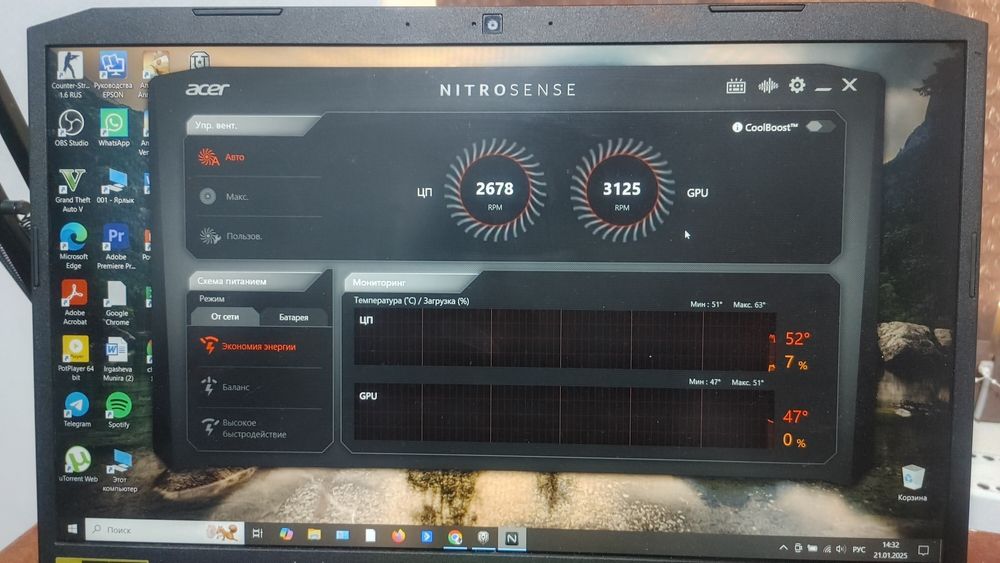This screenshot has height=563, width=1000.
Task: Open the volume control in tray
Action: [841, 549]
